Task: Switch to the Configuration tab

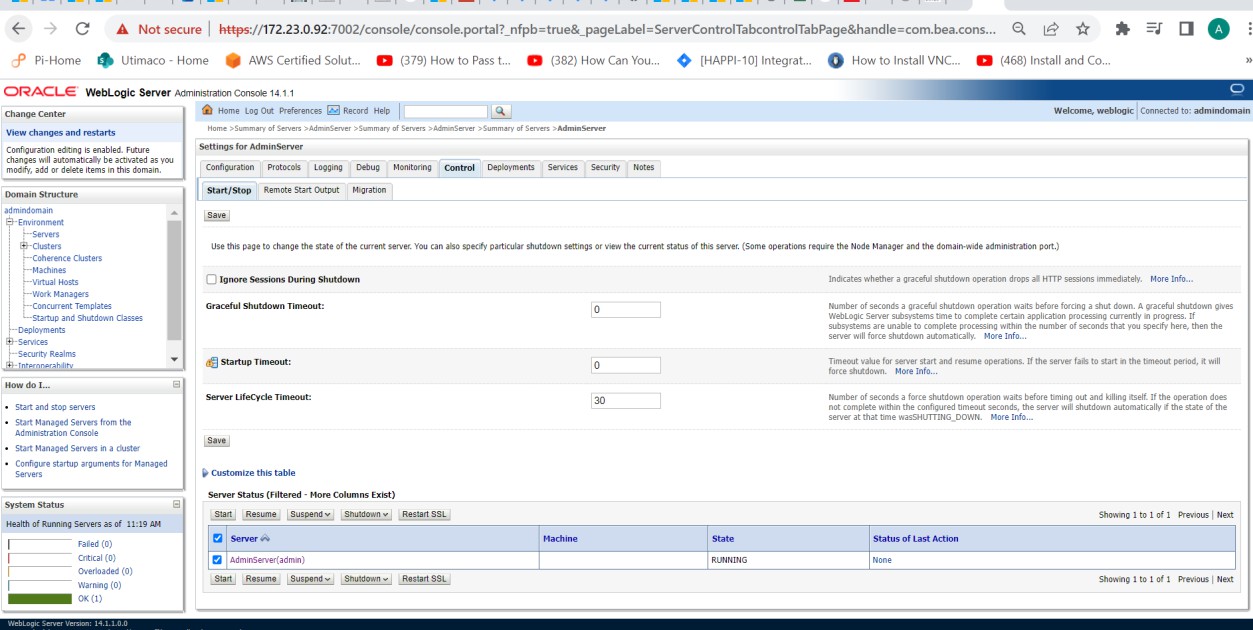Action: click(230, 168)
